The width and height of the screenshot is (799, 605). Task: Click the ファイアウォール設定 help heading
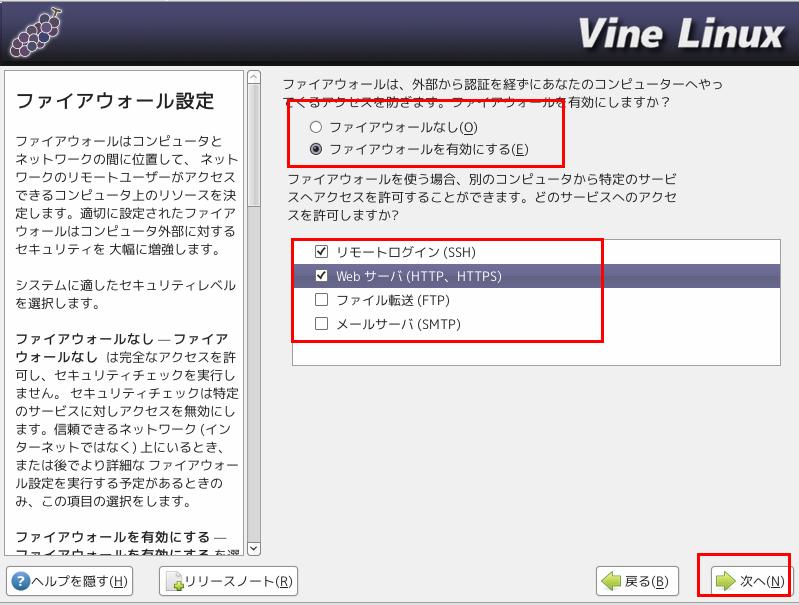[115, 101]
